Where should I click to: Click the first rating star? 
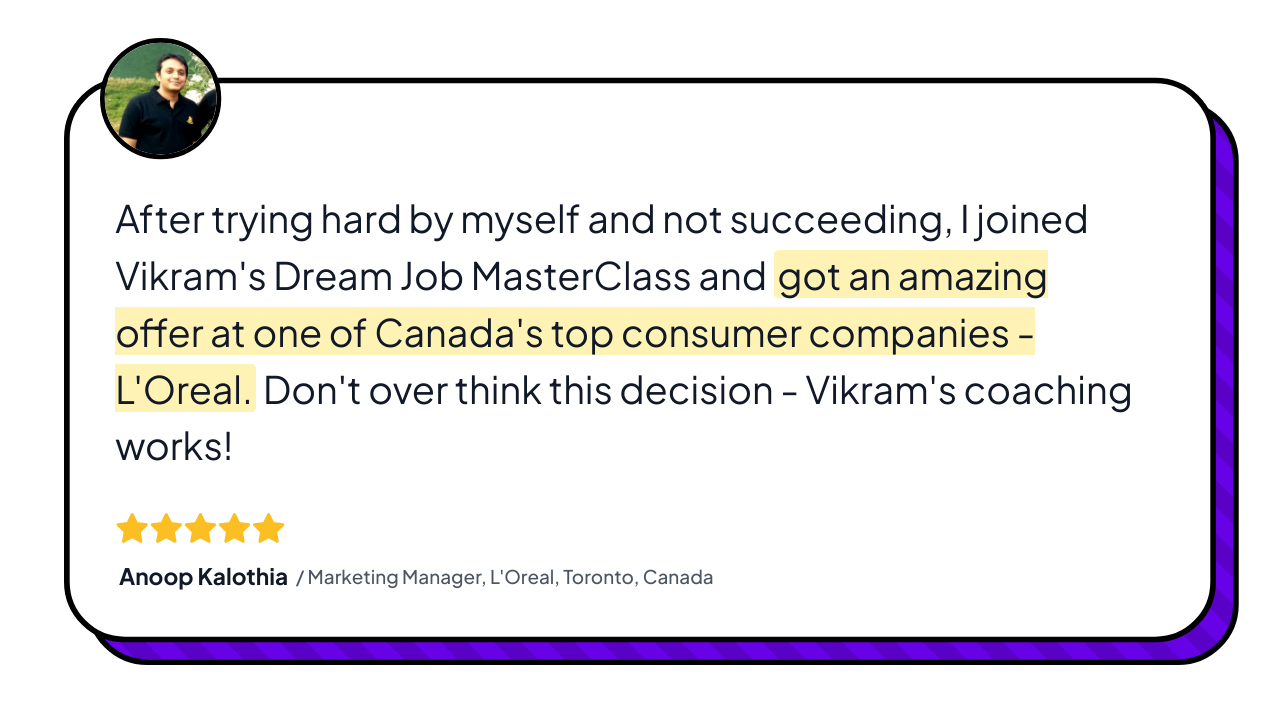(132, 529)
